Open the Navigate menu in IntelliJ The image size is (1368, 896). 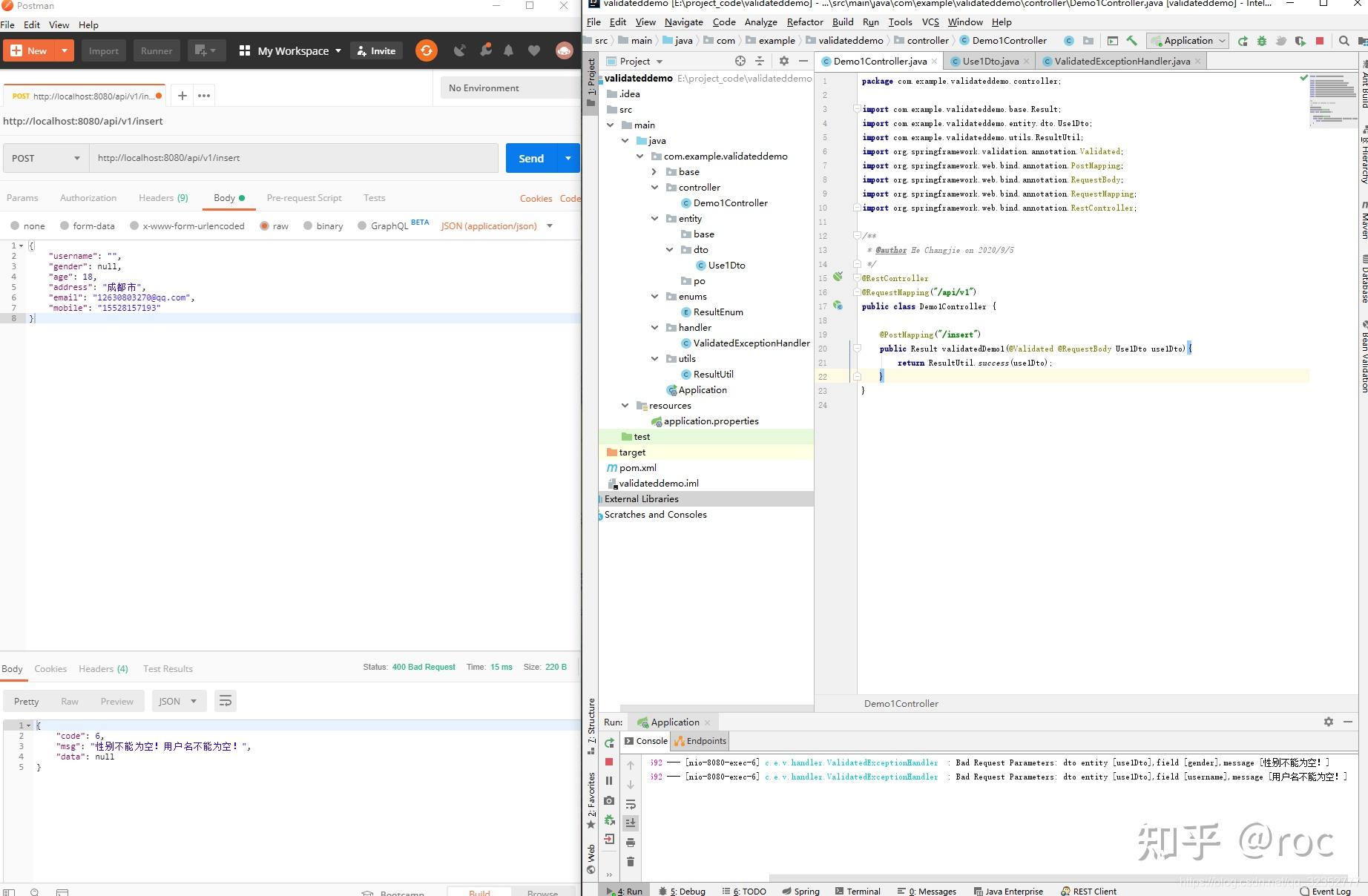(683, 22)
